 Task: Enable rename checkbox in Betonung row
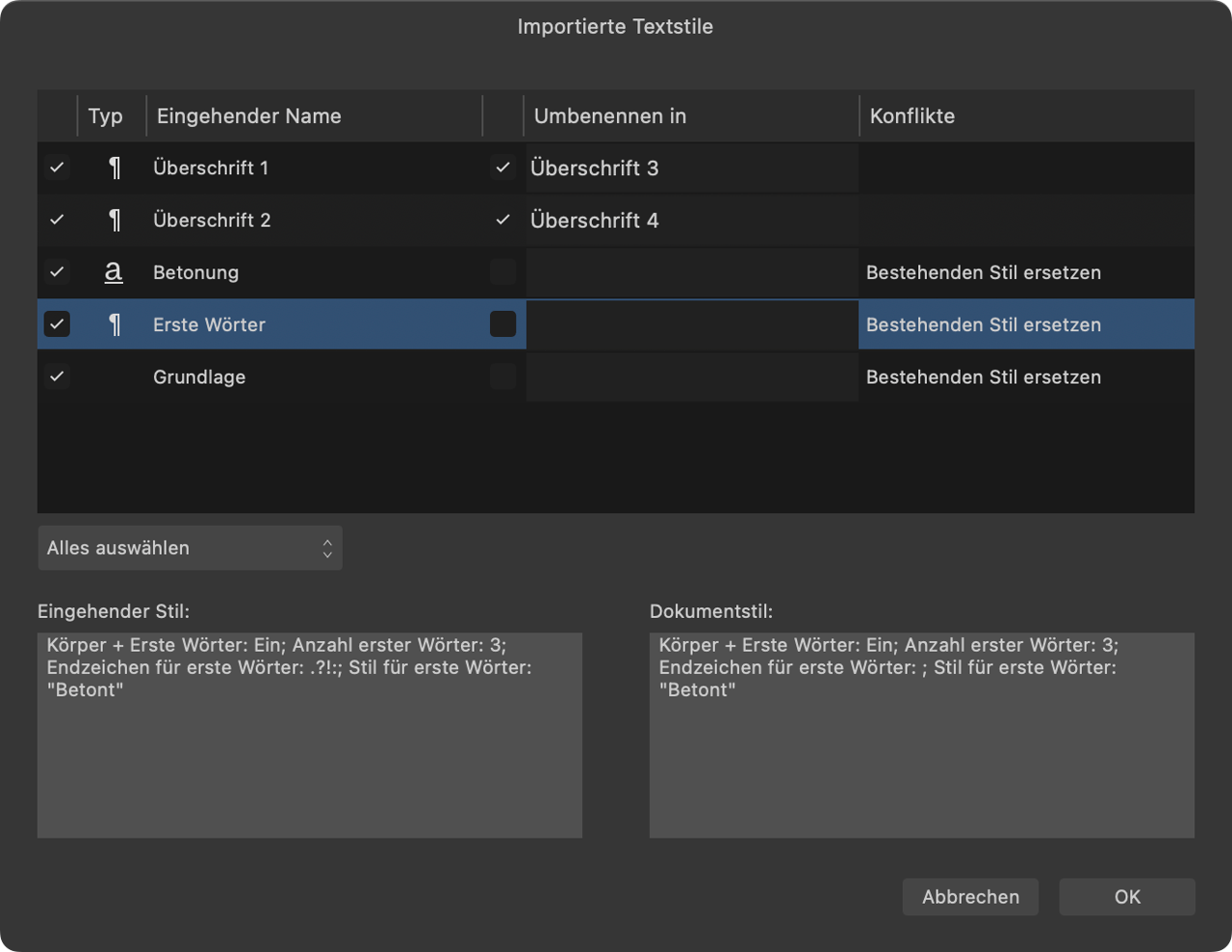[x=502, y=271]
